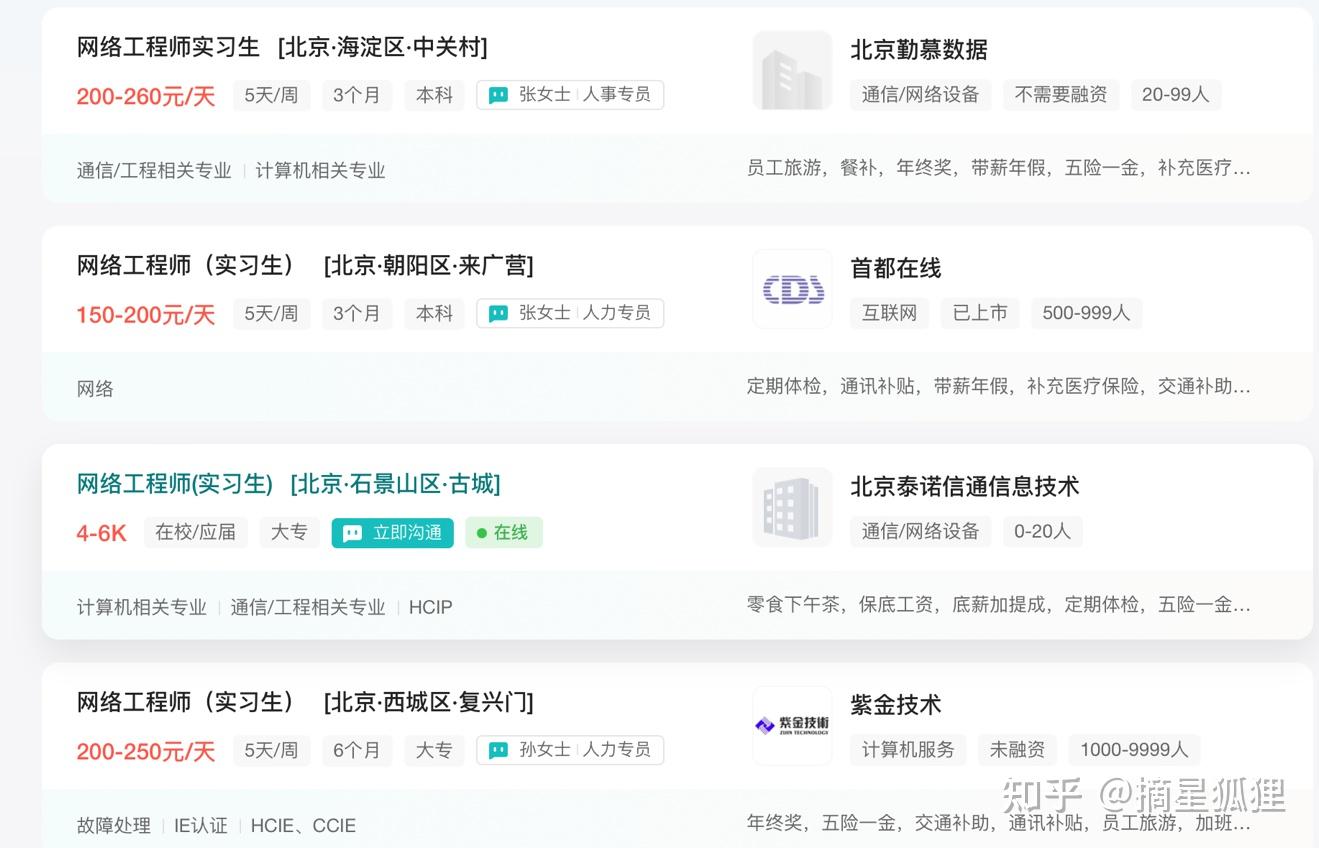Click 500-999人 company size tag

[x=1086, y=313]
